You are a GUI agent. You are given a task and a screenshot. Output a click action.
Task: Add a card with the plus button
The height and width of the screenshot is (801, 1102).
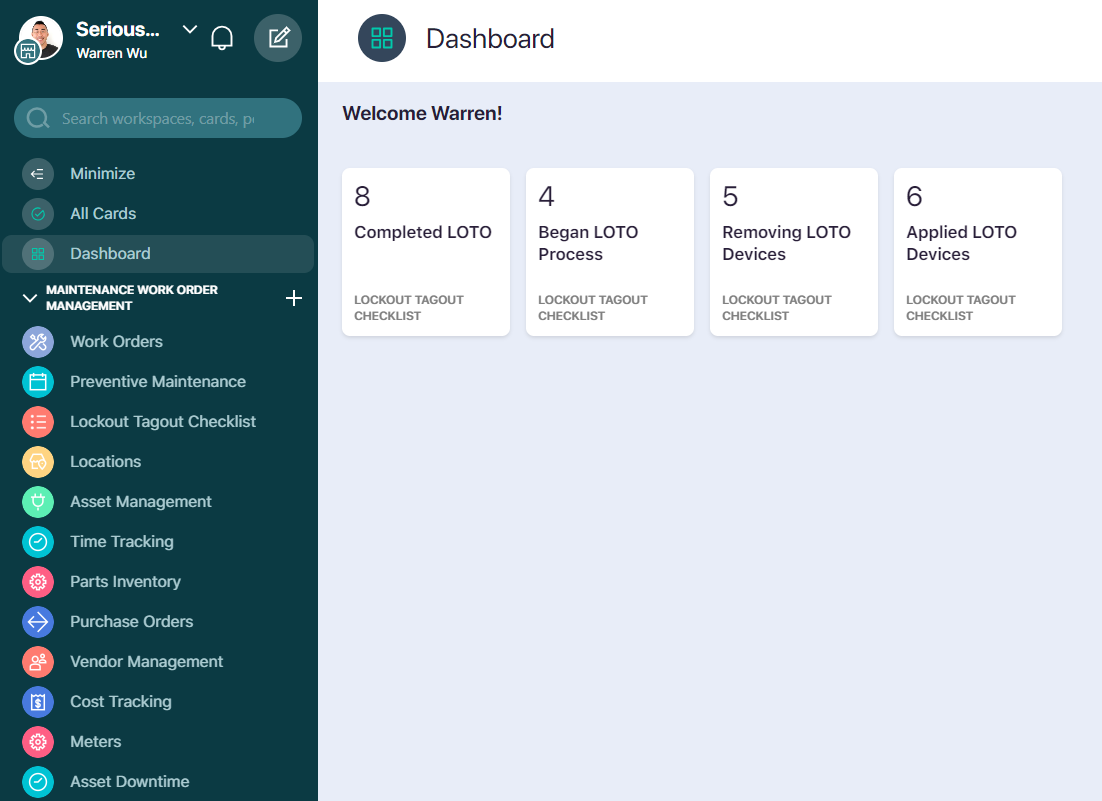point(294,297)
